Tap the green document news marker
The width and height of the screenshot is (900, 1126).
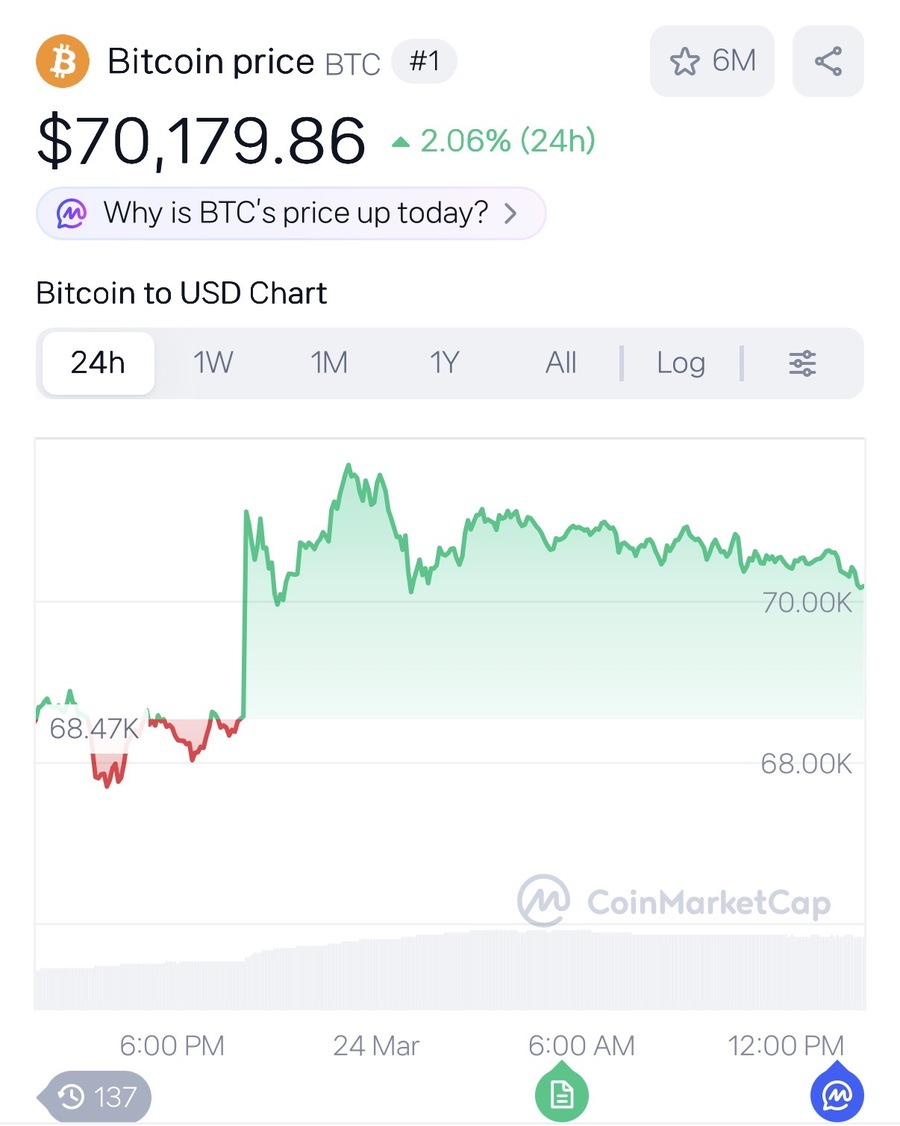pos(561,1096)
